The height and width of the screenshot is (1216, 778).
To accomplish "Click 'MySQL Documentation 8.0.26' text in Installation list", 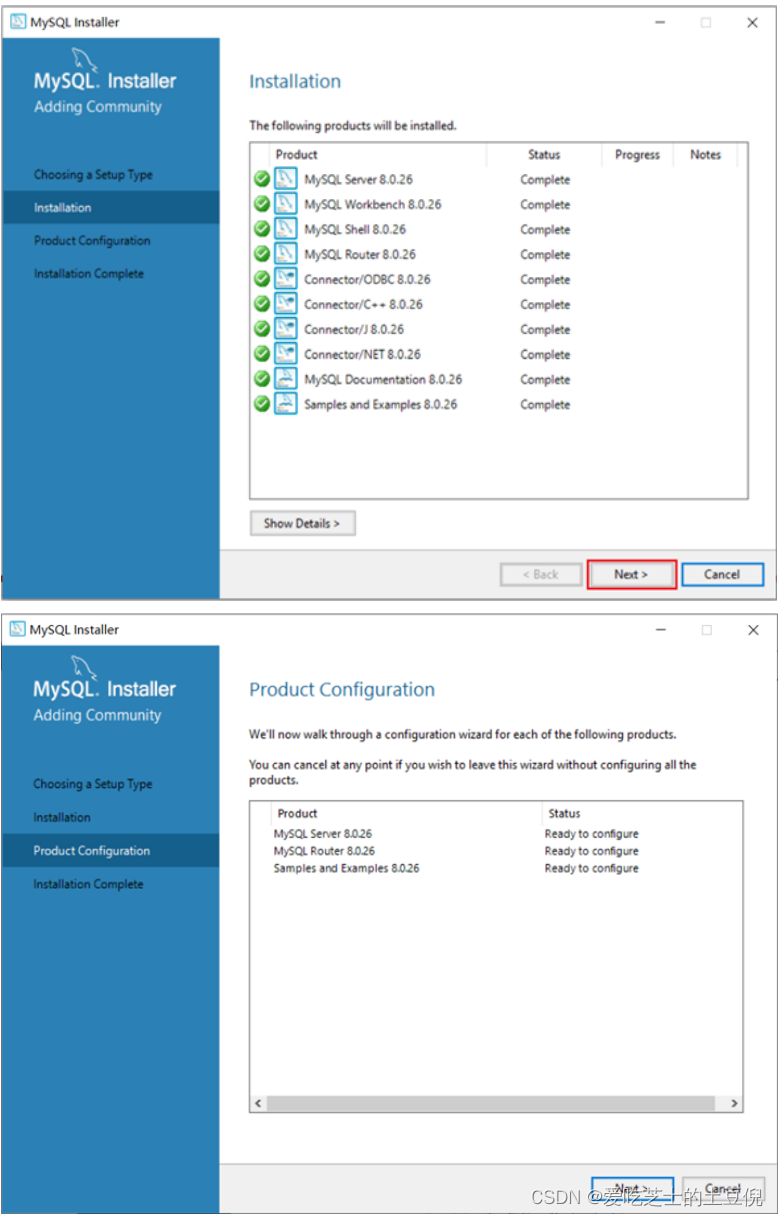I will click(383, 379).
